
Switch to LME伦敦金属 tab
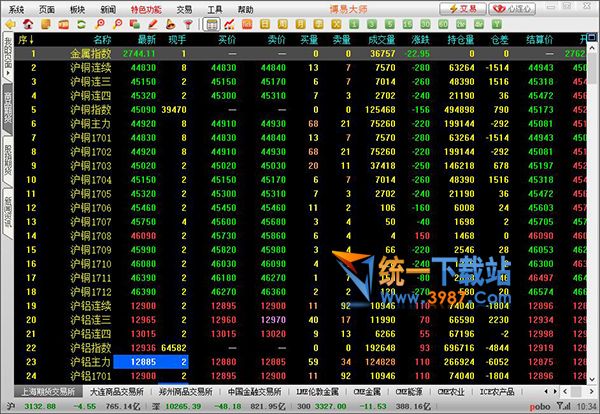[x=318, y=392]
